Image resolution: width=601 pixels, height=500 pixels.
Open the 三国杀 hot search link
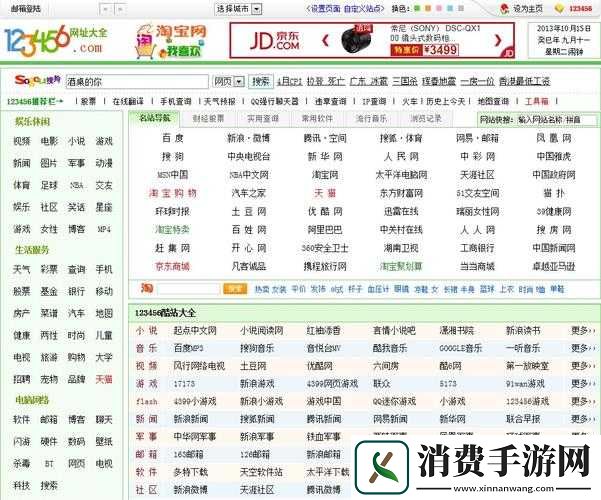tap(405, 81)
